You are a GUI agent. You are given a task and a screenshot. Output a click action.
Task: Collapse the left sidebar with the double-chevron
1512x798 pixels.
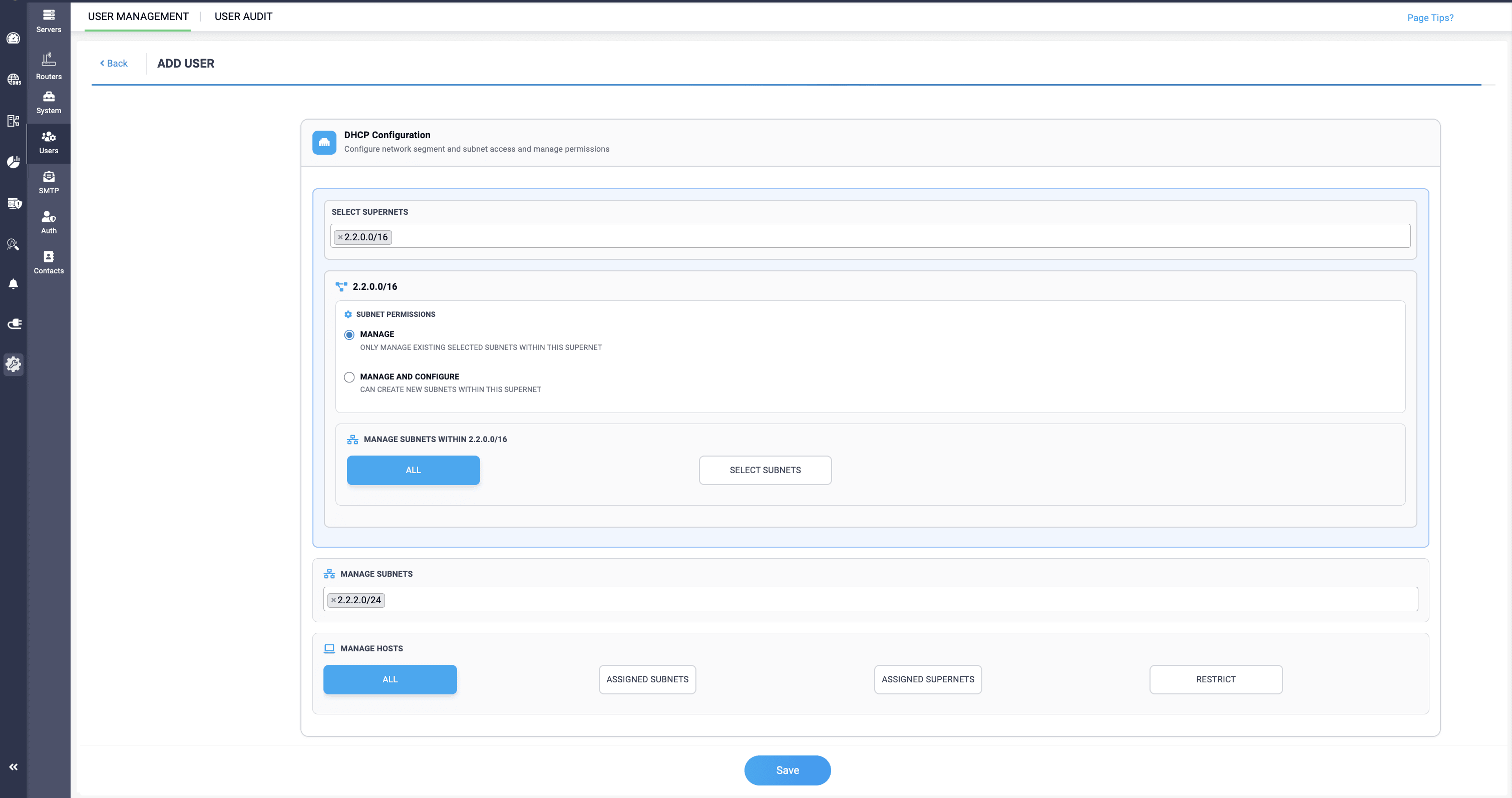tap(13, 766)
